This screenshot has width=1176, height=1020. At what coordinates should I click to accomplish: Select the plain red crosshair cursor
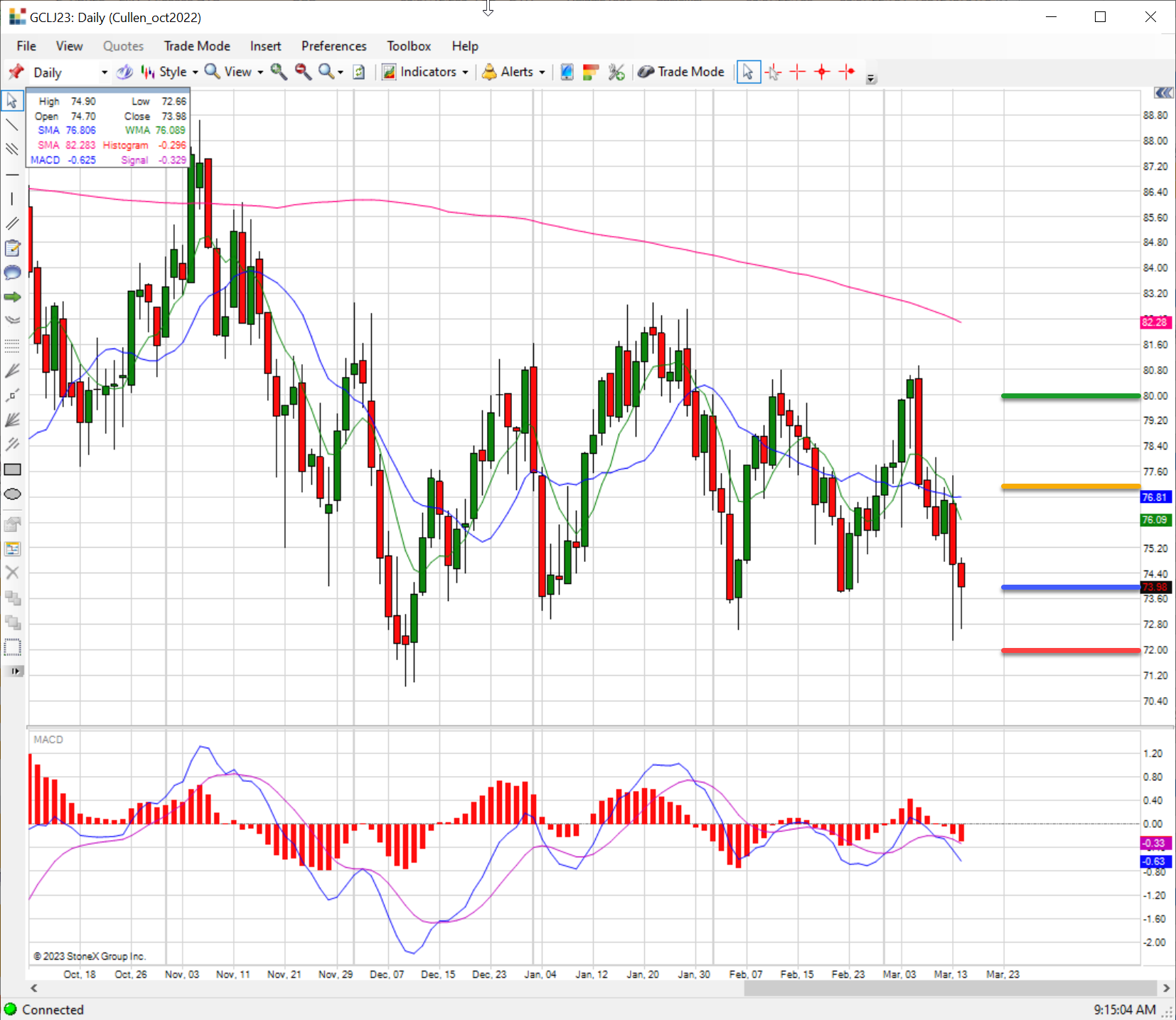point(798,72)
